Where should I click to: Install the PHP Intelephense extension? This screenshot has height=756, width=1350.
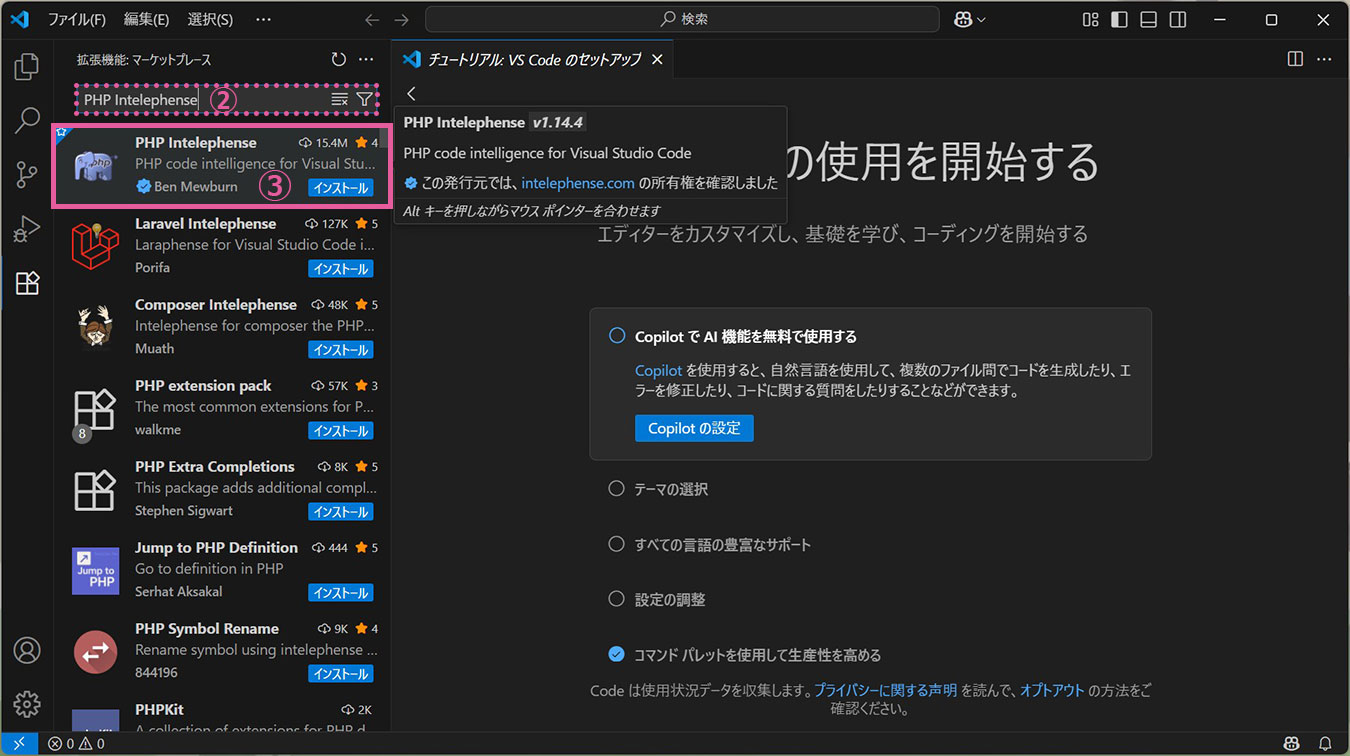pos(341,188)
